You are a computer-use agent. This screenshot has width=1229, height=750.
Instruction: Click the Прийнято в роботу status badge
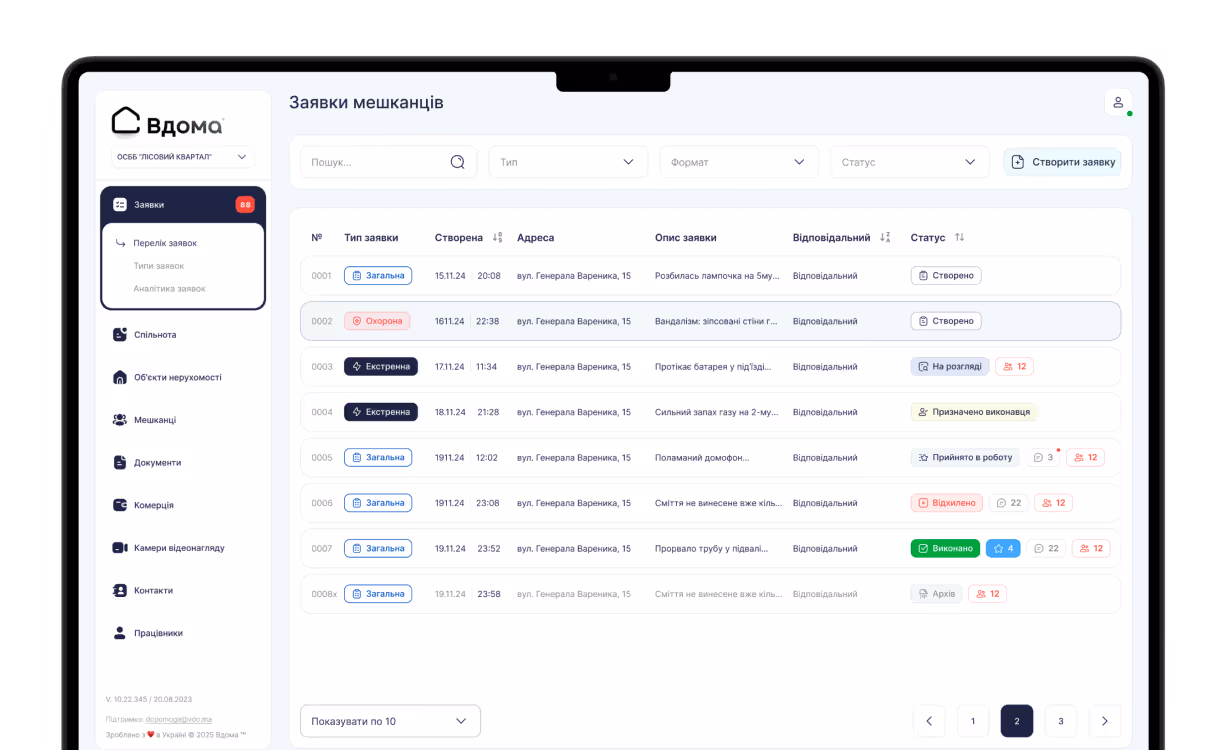coord(966,457)
